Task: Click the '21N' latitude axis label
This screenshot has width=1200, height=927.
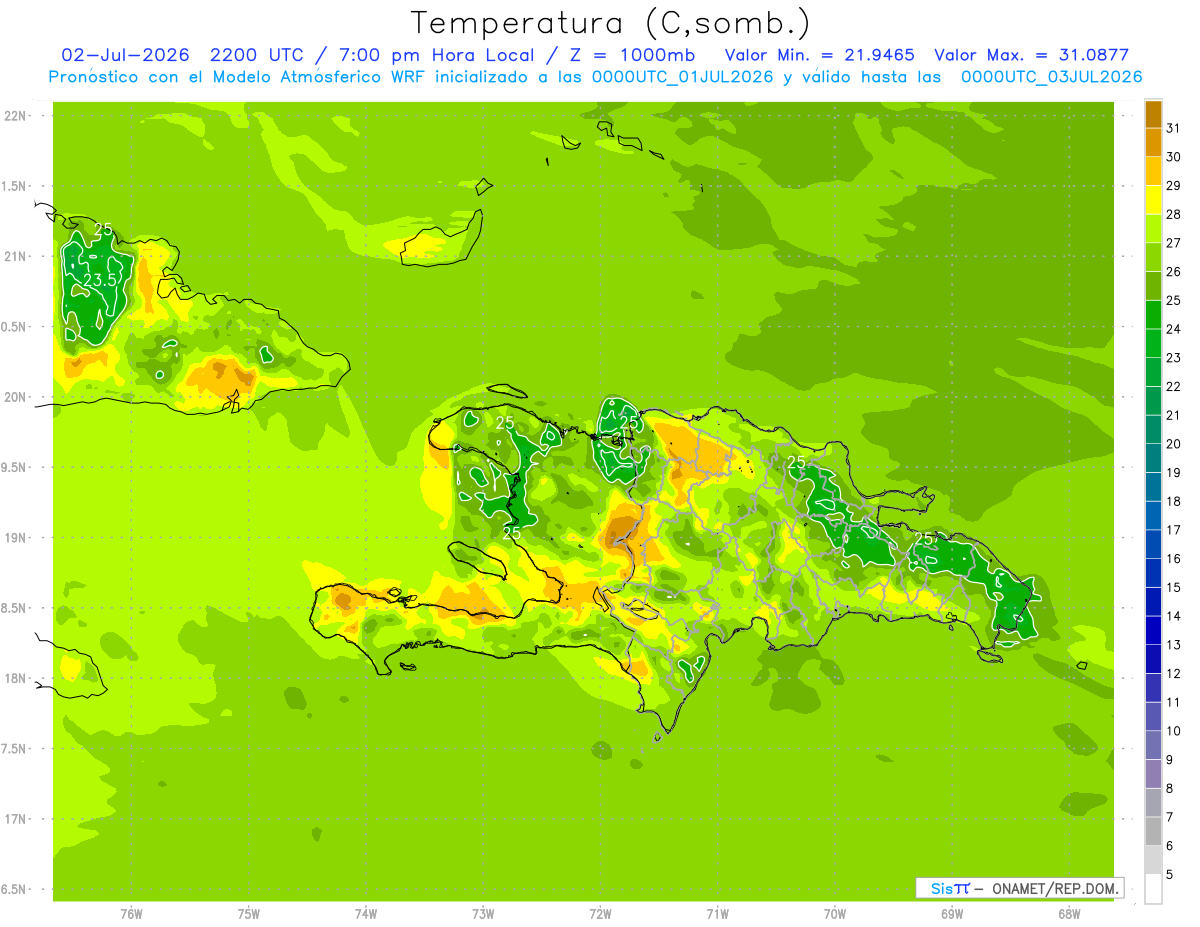Action: (14, 257)
